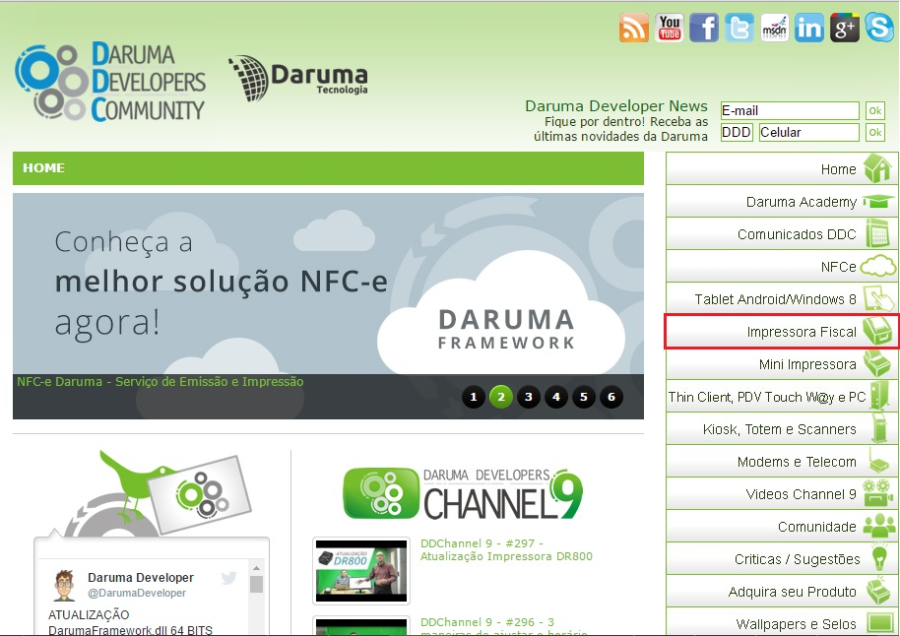
Task: Open Daruma Academy menu item
Action: coord(782,201)
